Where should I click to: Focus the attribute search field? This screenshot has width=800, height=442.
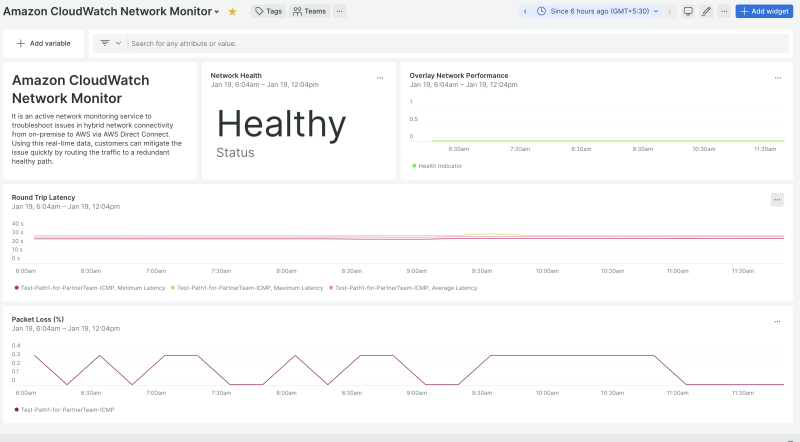(458, 43)
